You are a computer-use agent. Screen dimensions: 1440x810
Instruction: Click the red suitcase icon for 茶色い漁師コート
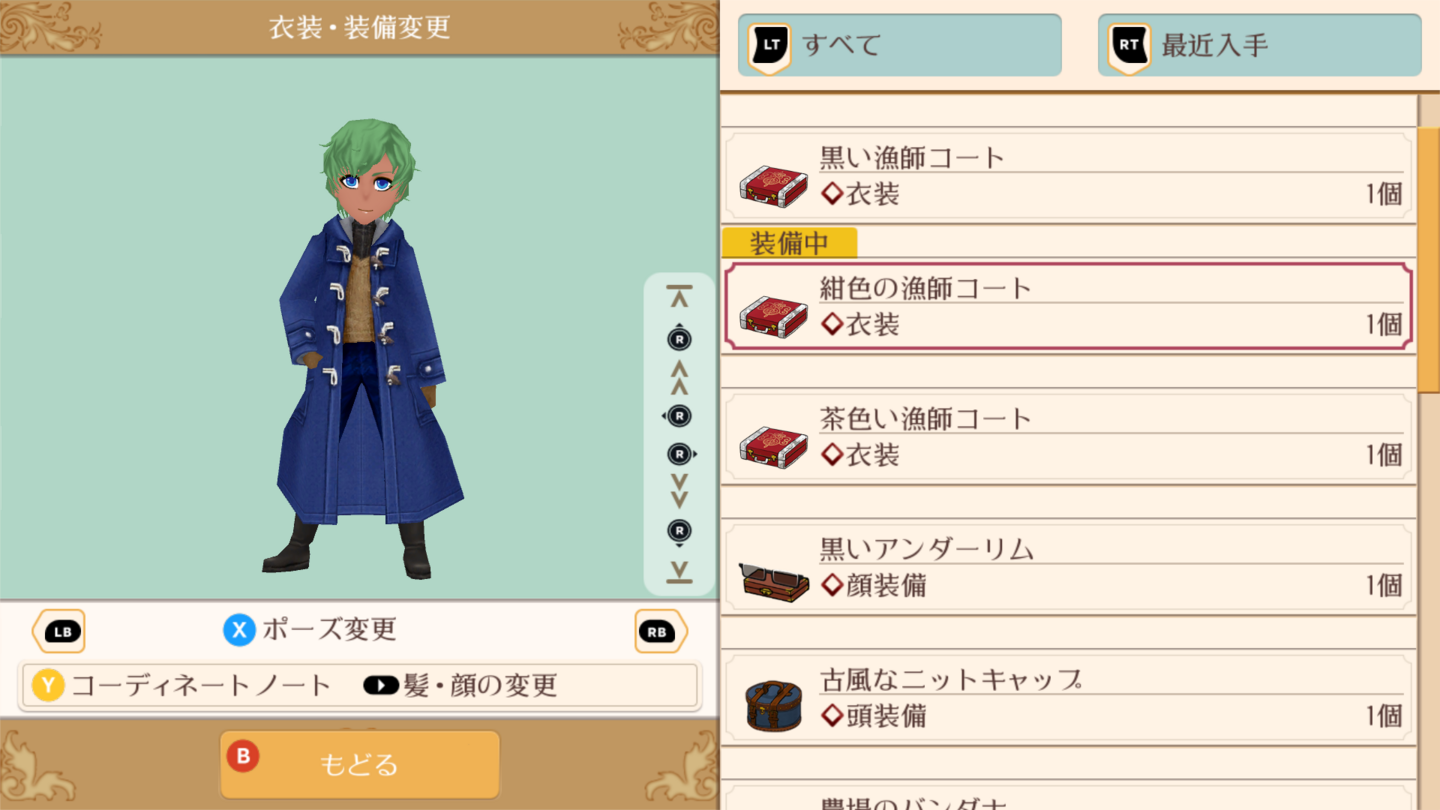point(773,447)
